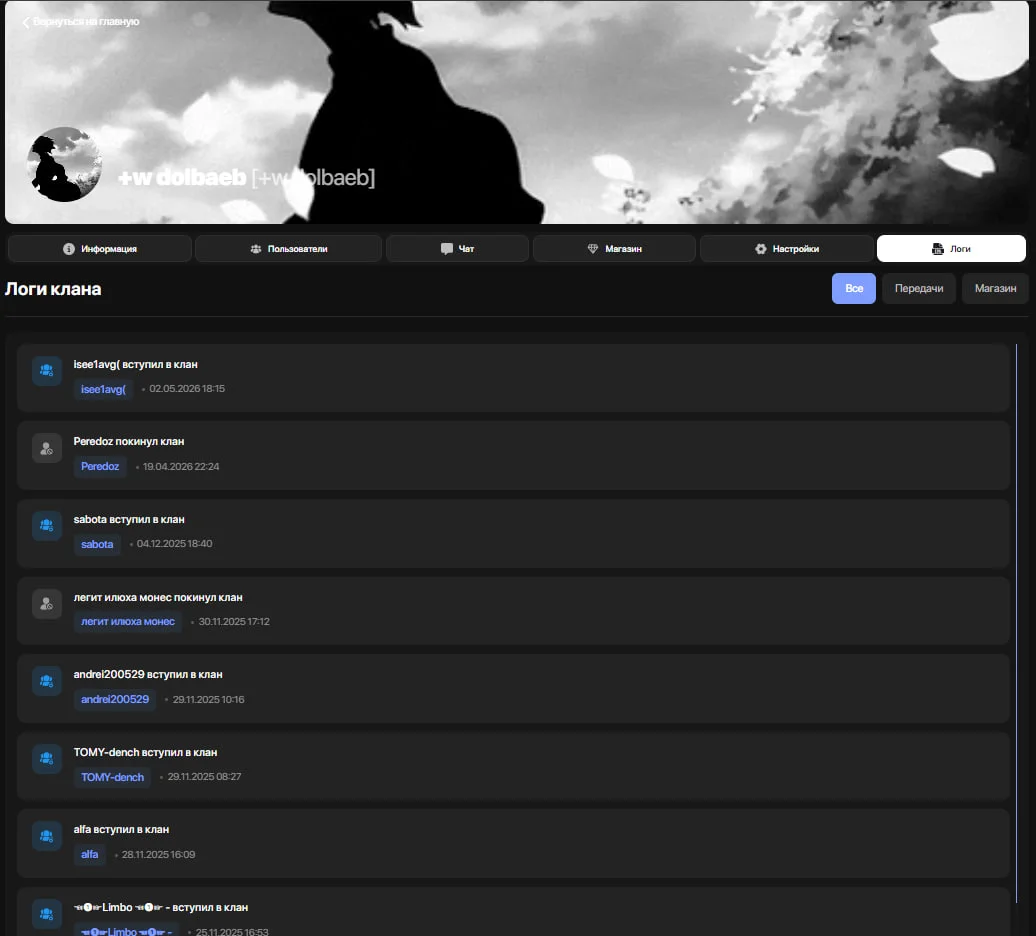Click the joined-clan icon beside Limbo entry

47,914
